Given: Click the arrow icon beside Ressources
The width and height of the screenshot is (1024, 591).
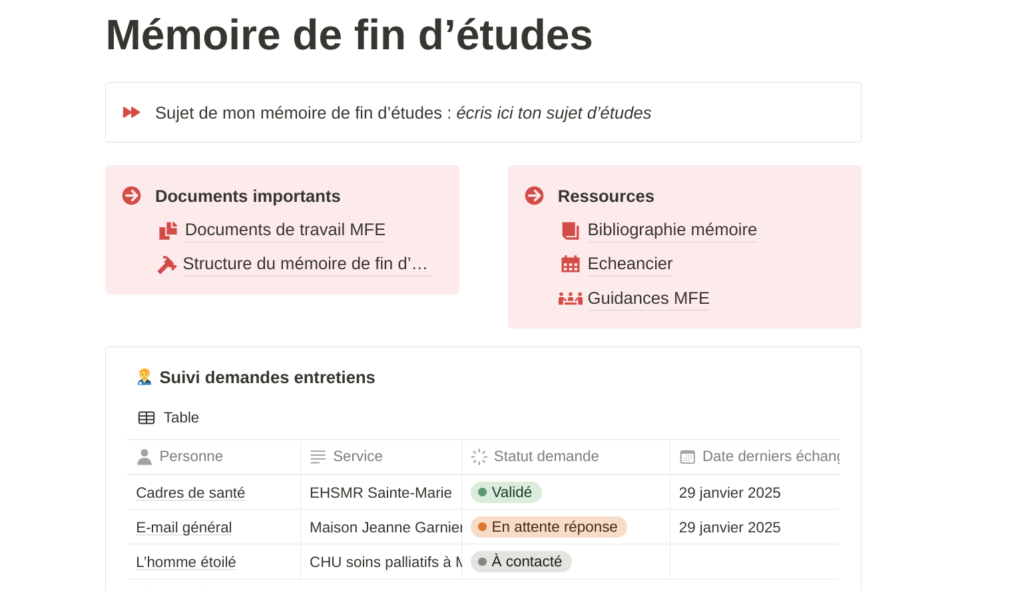Looking at the screenshot, I should (x=534, y=195).
